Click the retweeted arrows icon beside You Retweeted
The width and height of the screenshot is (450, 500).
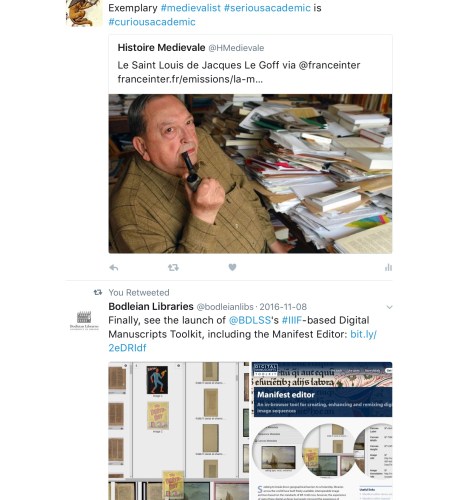[x=98, y=292]
